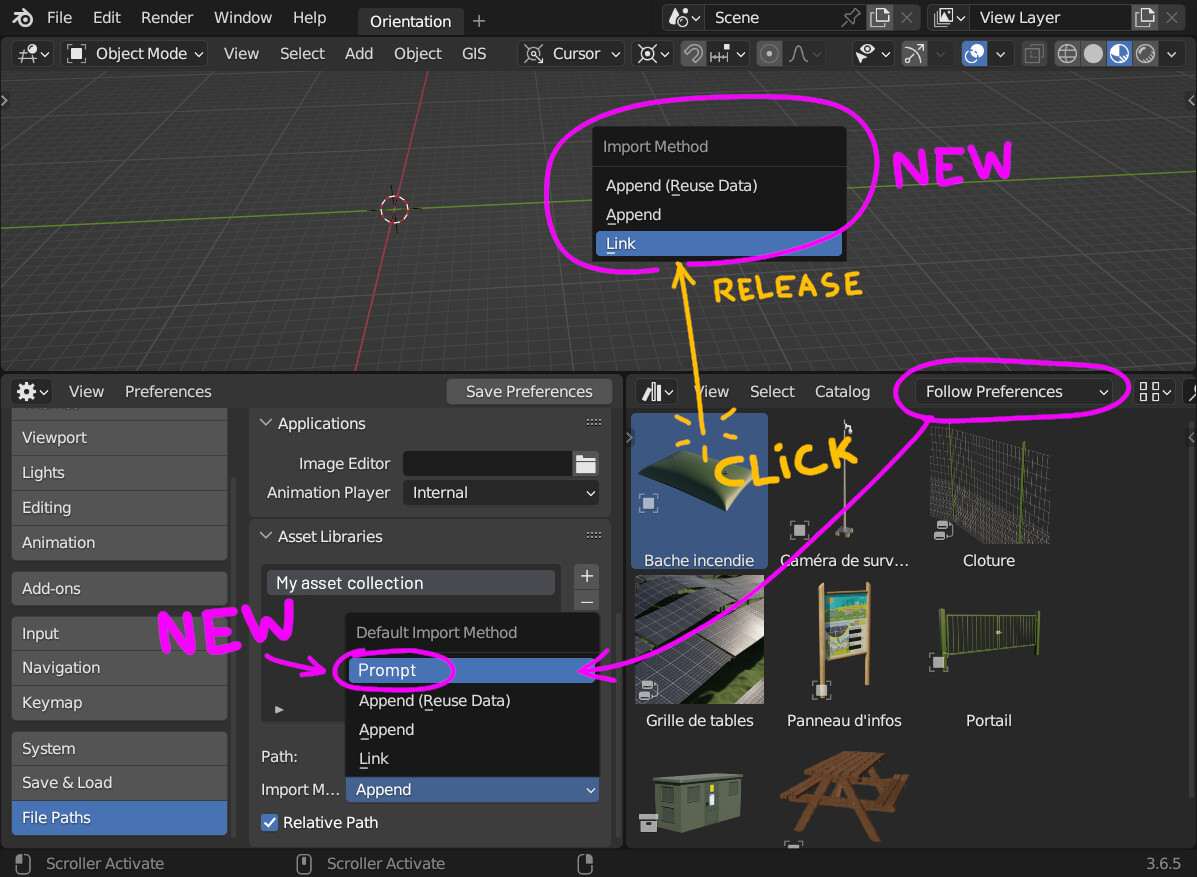Browse for Image Editor path folder icon

tap(586, 463)
